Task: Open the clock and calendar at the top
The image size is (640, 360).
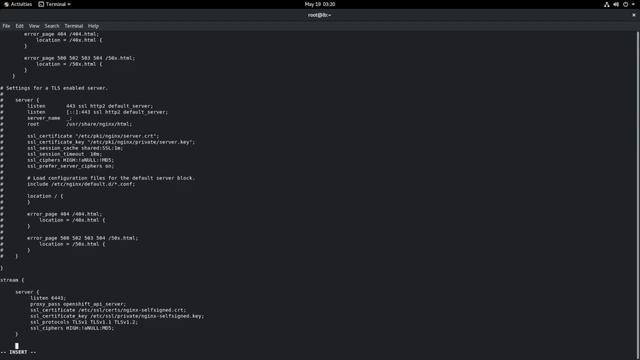Action: click(320, 4)
